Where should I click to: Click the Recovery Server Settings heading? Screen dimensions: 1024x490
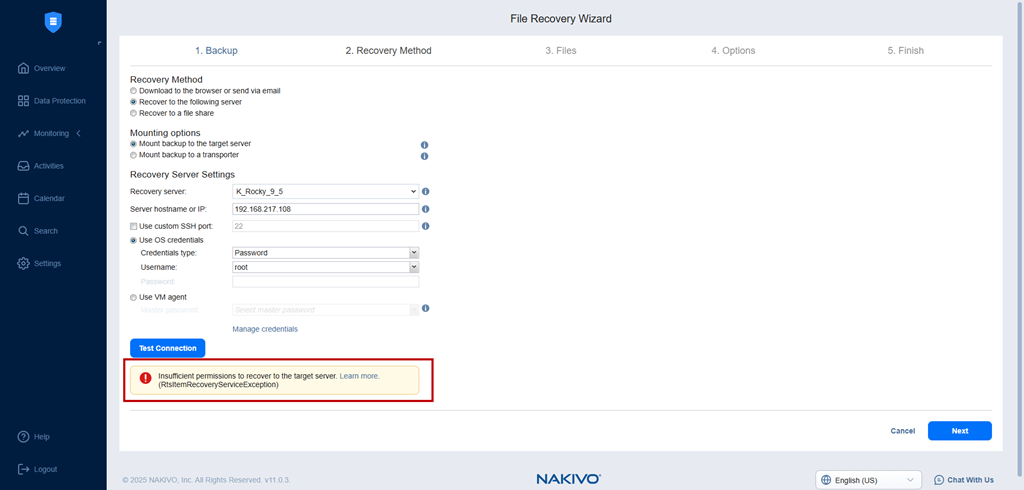pos(182,174)
